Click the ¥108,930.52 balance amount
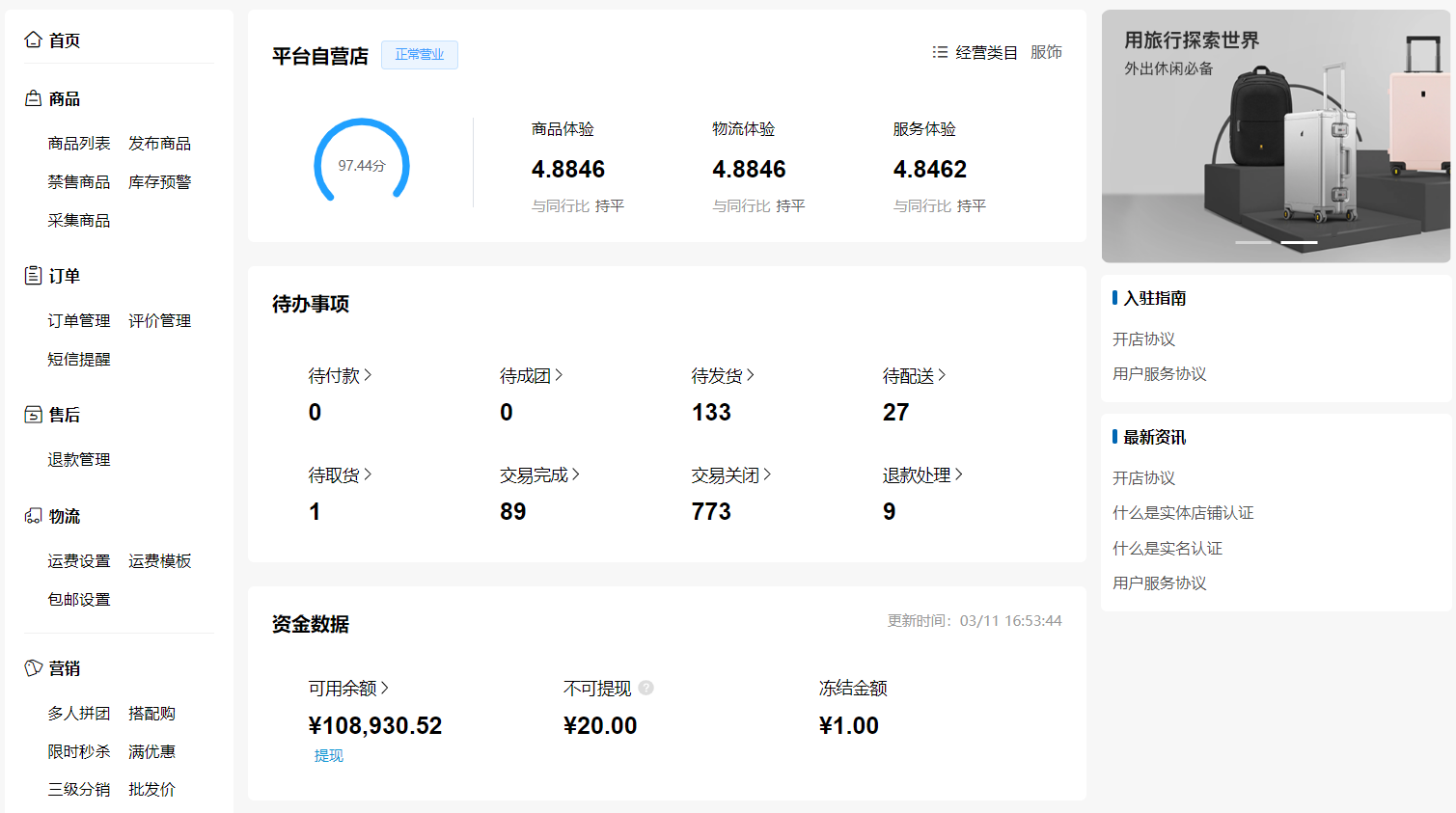This screenshot has width=1456, height=813. pos(374,726)
